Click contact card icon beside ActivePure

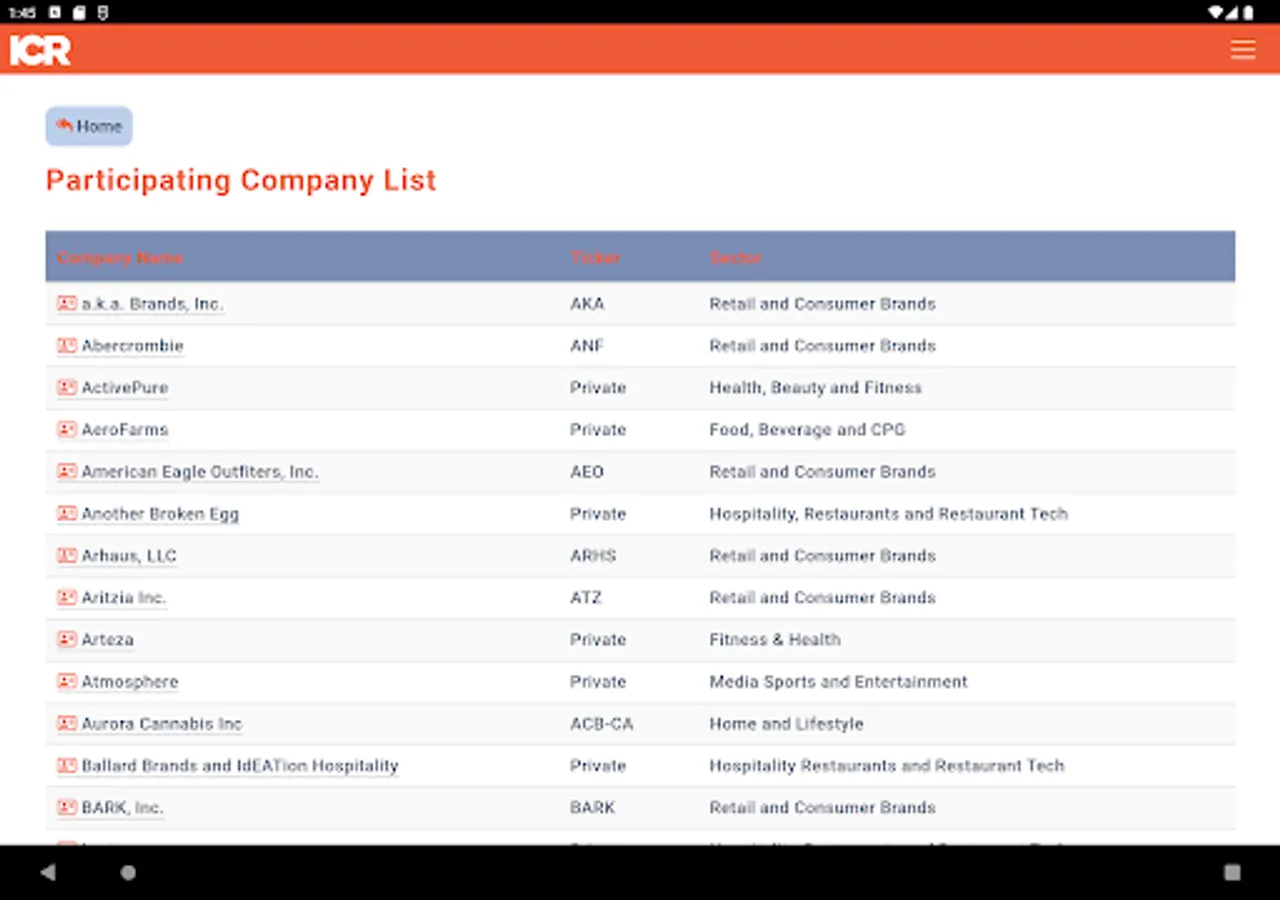(x=67, y=388)
